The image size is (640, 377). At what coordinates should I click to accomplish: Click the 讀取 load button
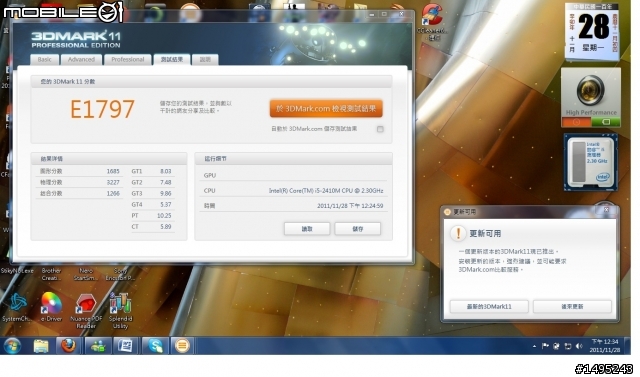click(307, 229)
